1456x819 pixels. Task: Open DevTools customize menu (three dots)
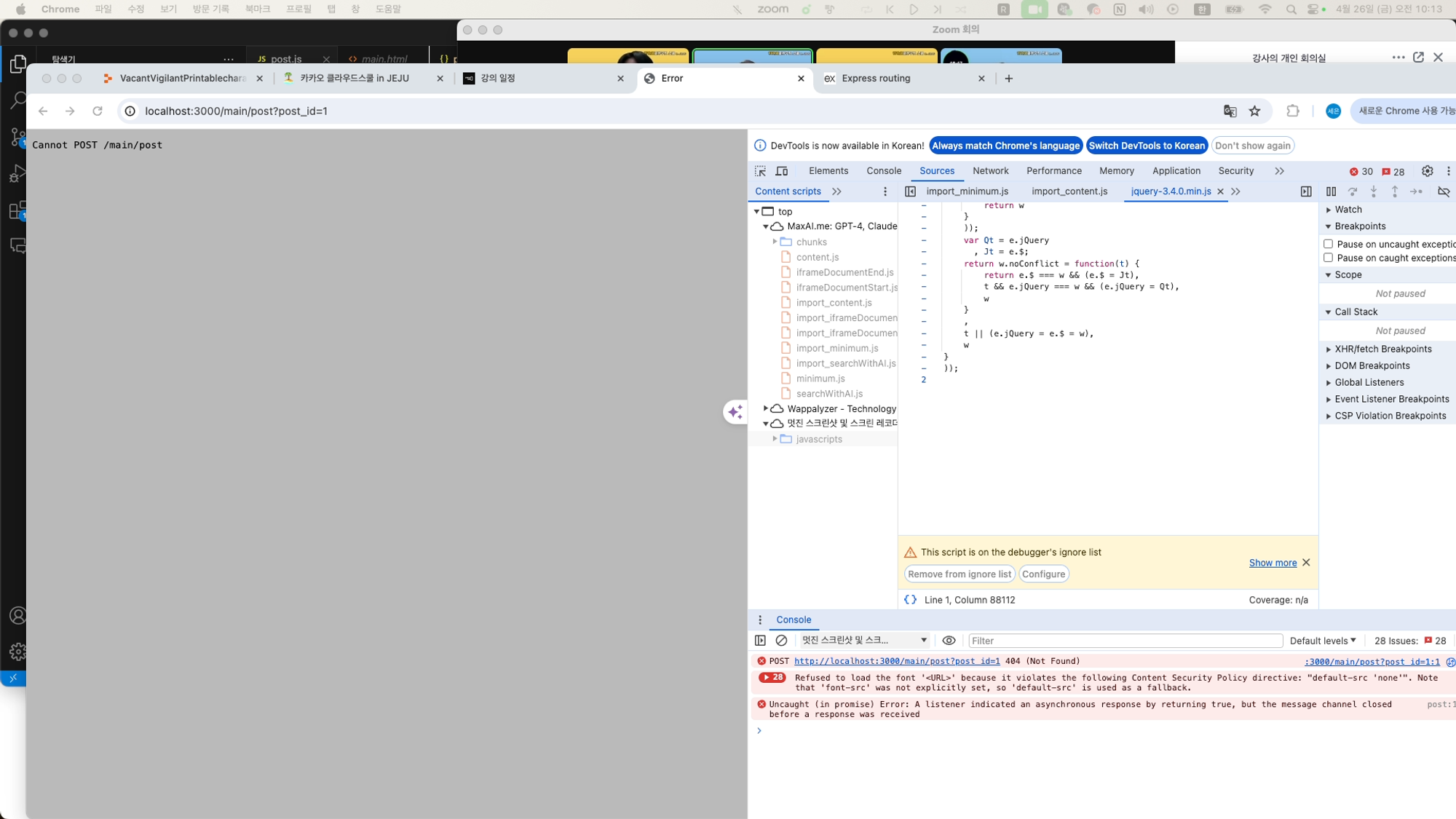click(x=1448, y=171)
